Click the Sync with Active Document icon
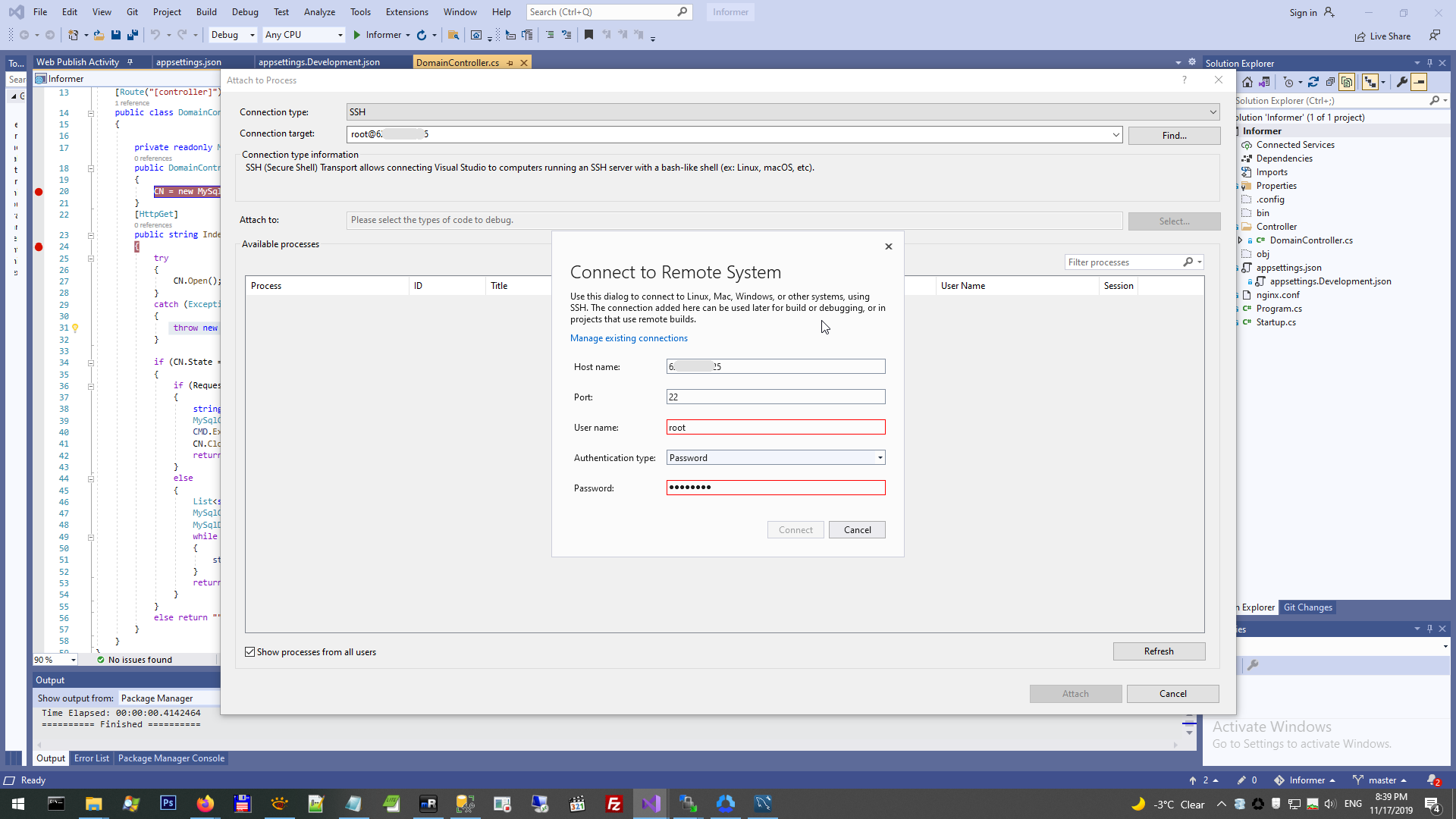 (x=1313, y=82)
